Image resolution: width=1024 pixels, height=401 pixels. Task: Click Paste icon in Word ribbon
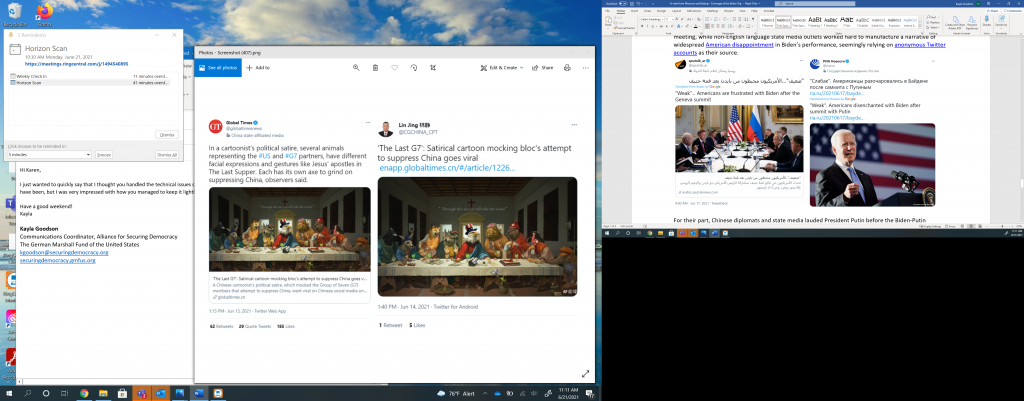608,20
